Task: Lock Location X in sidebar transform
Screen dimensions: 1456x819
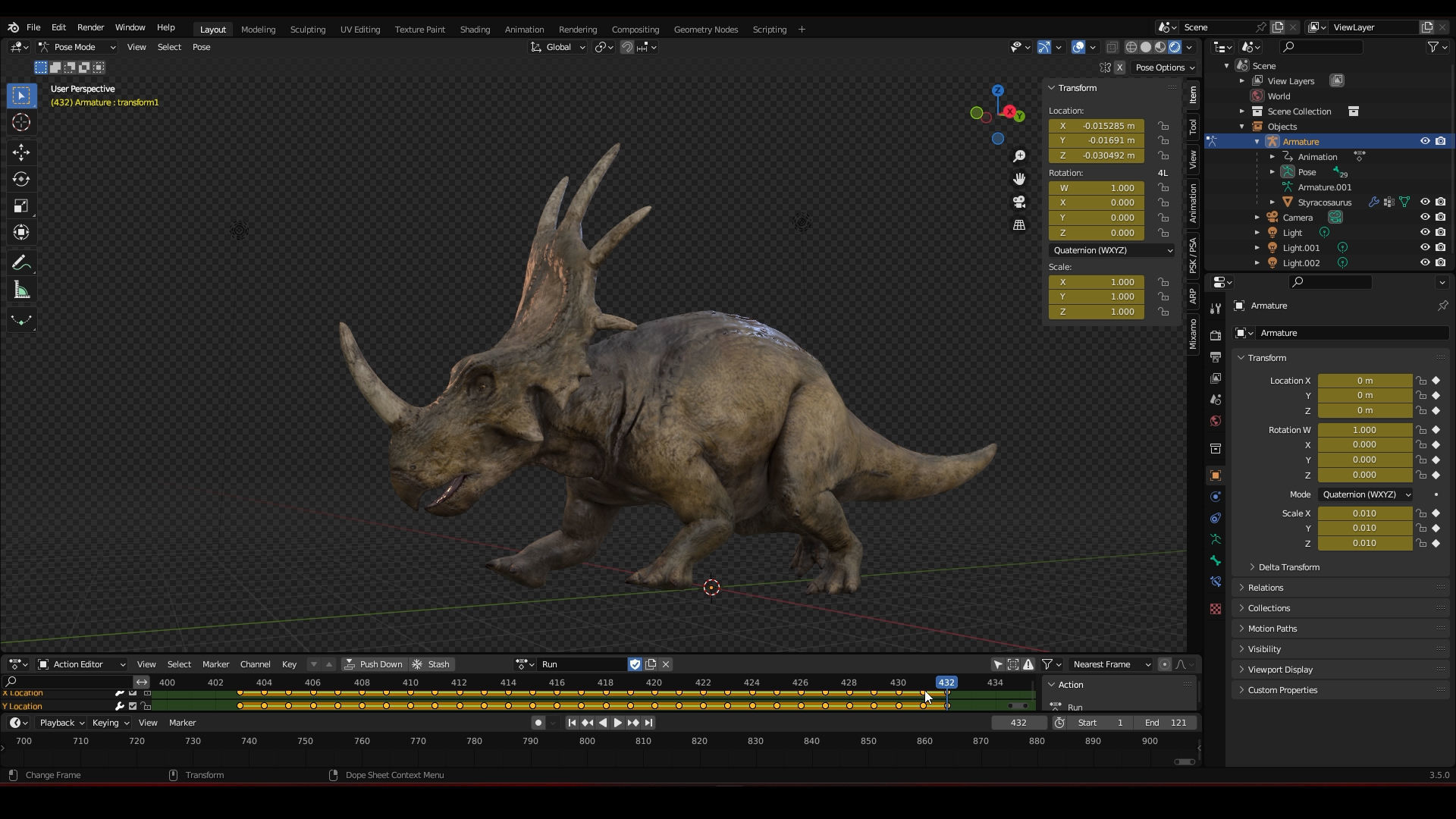Action: pyautogui.click(x=1163, y=126)
